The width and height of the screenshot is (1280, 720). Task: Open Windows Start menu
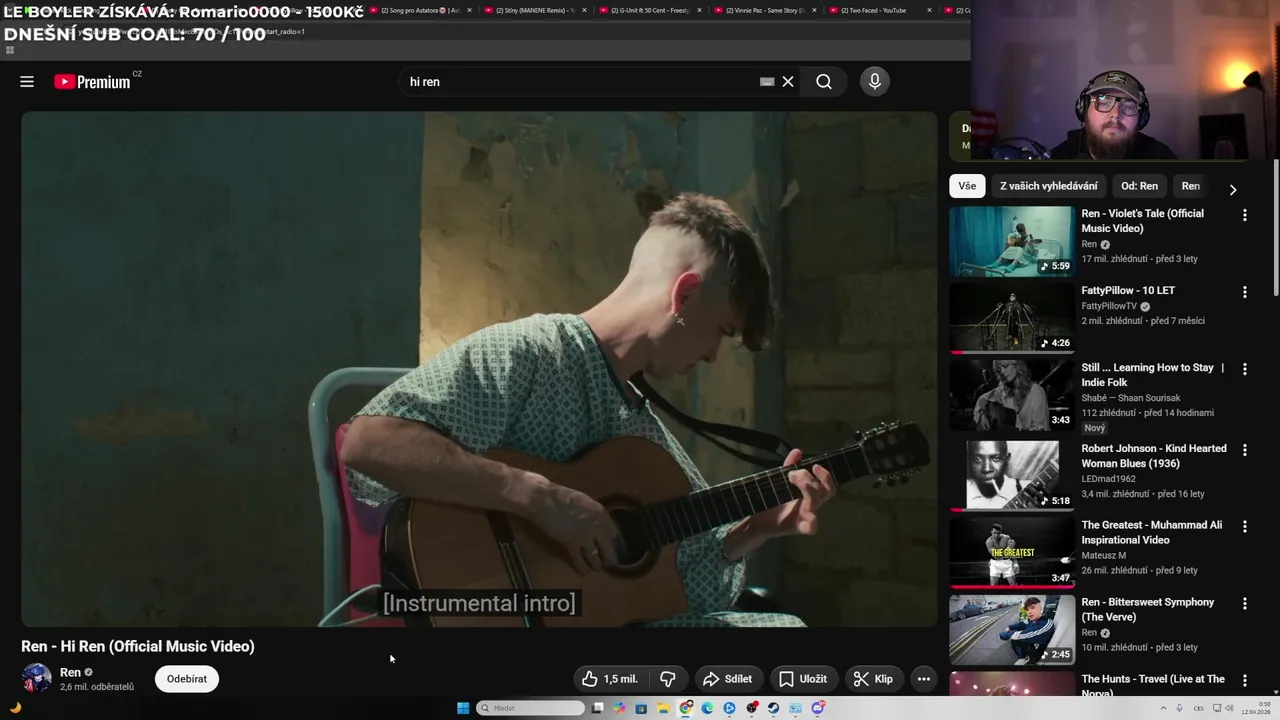point(463,708)
